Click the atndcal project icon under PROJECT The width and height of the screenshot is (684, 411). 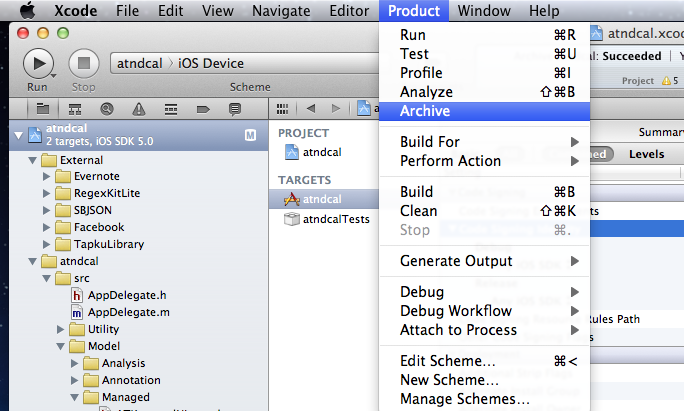coord(291,152)
